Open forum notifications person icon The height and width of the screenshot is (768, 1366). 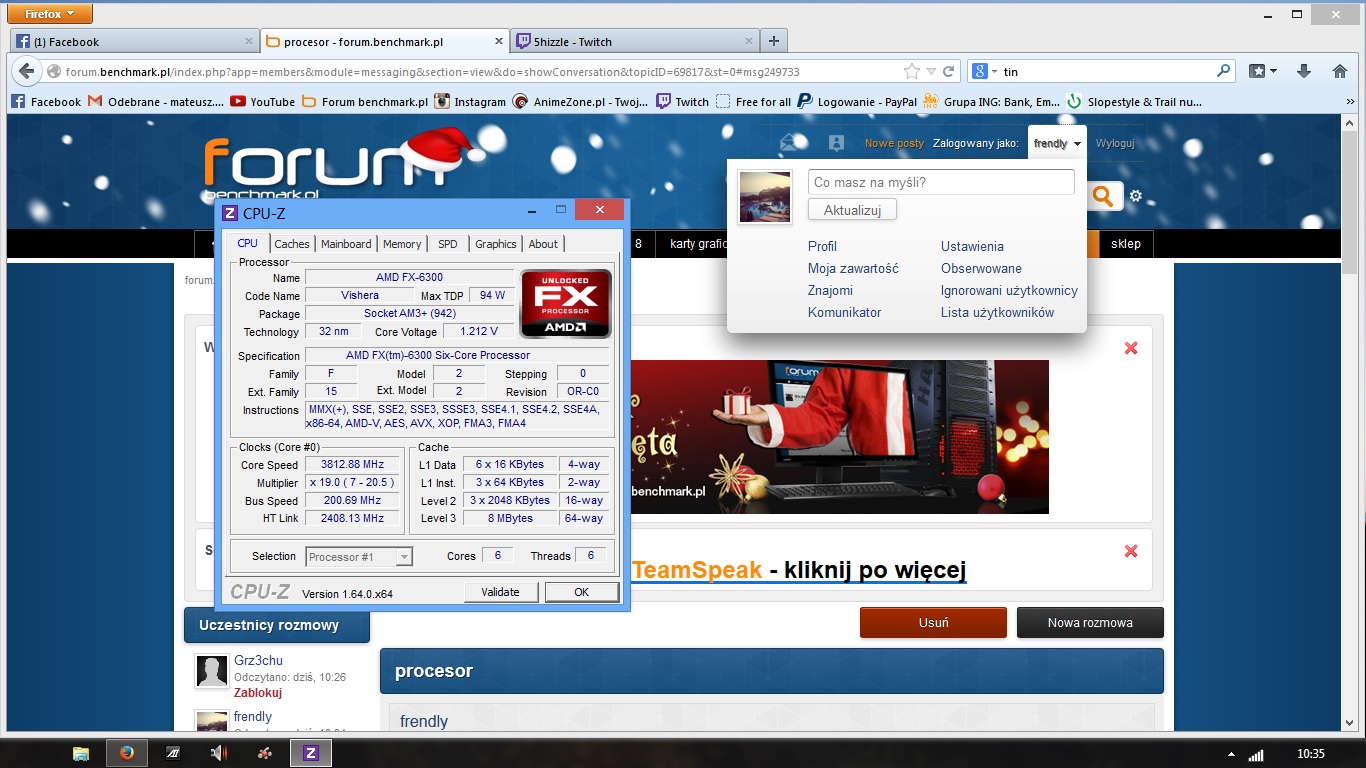[837, 143]
